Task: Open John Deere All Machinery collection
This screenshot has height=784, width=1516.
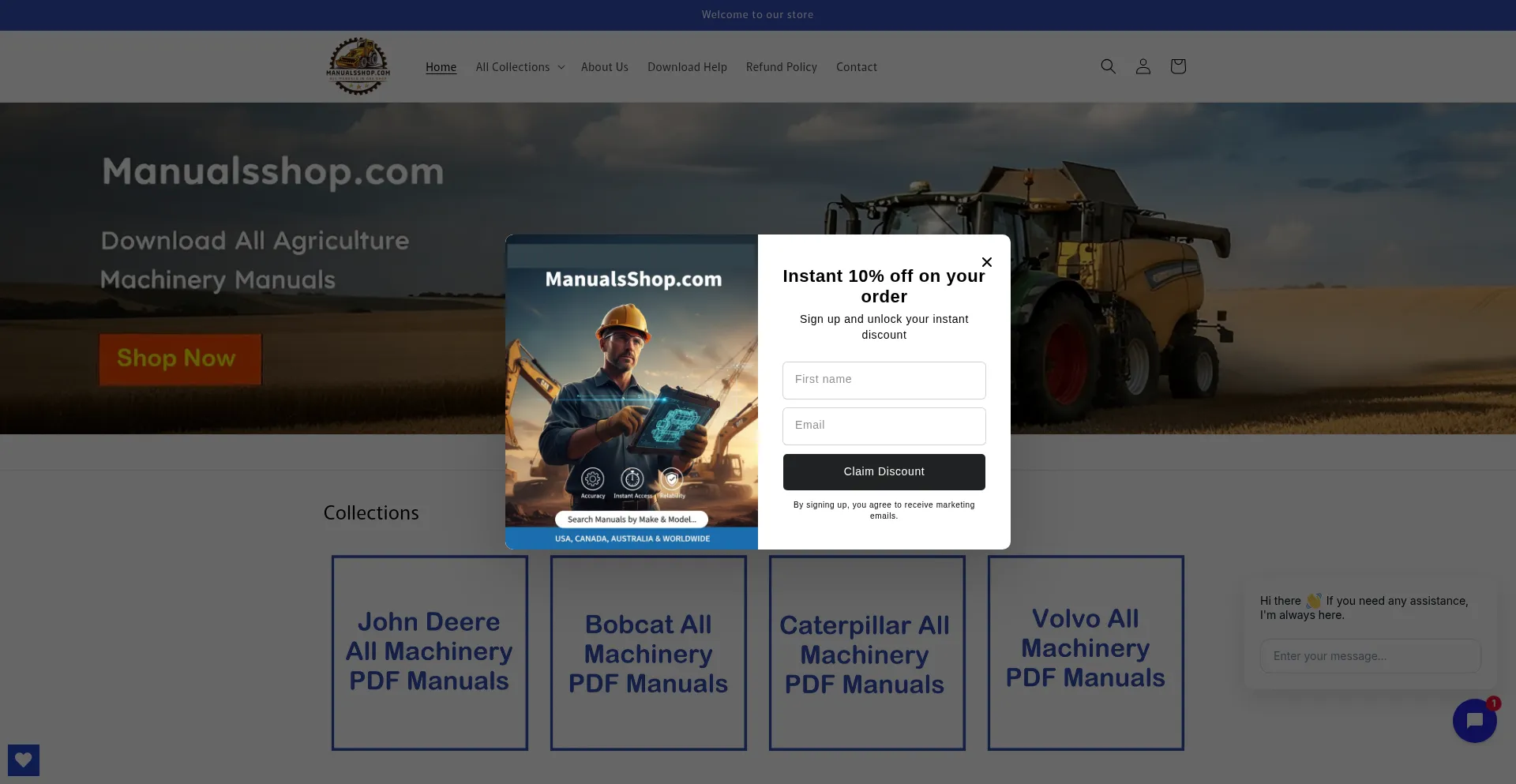Action: pos(430,652)
